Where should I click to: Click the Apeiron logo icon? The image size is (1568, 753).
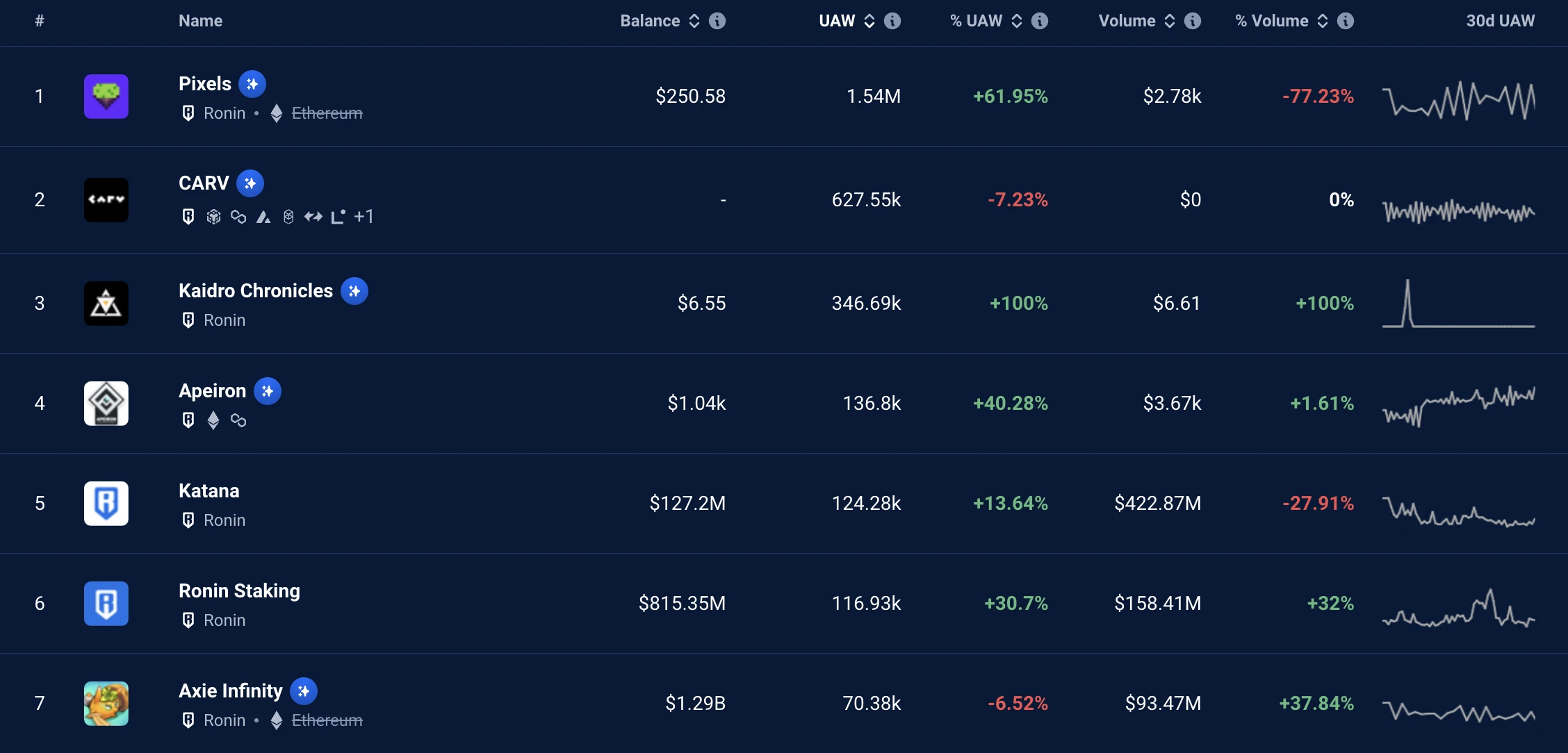pyautogui.click(x=106, y=404)
